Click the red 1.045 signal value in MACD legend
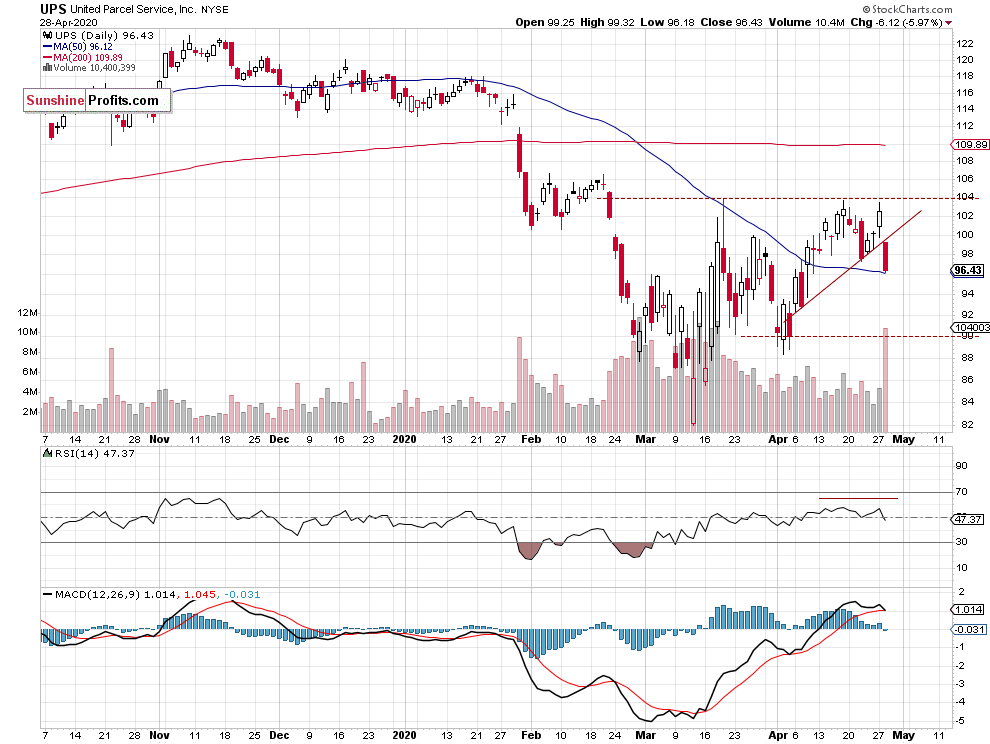990x744 pixels. coord(200,594)
